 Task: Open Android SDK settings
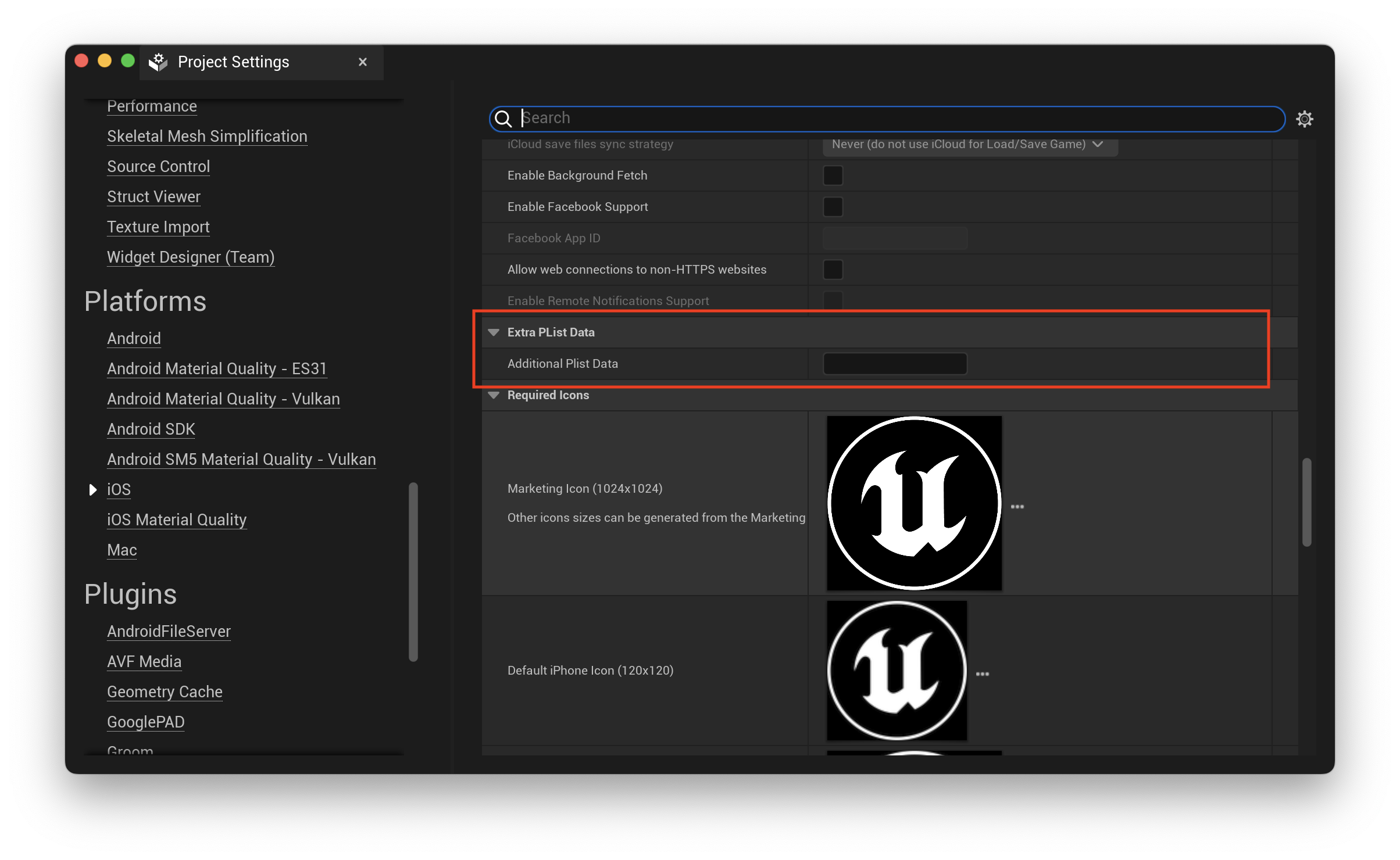point(151,429)
